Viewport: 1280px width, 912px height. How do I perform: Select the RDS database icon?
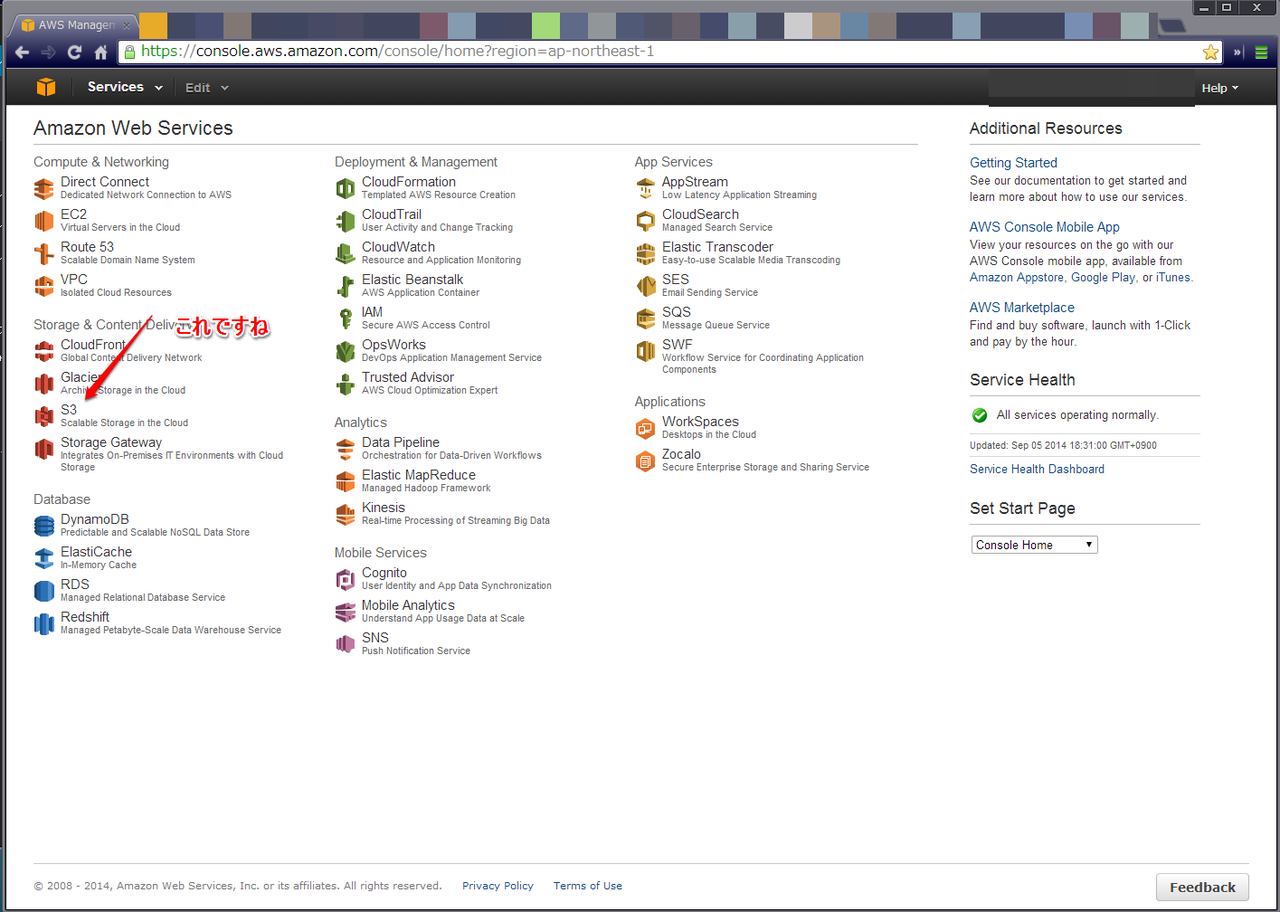(44, 591)
